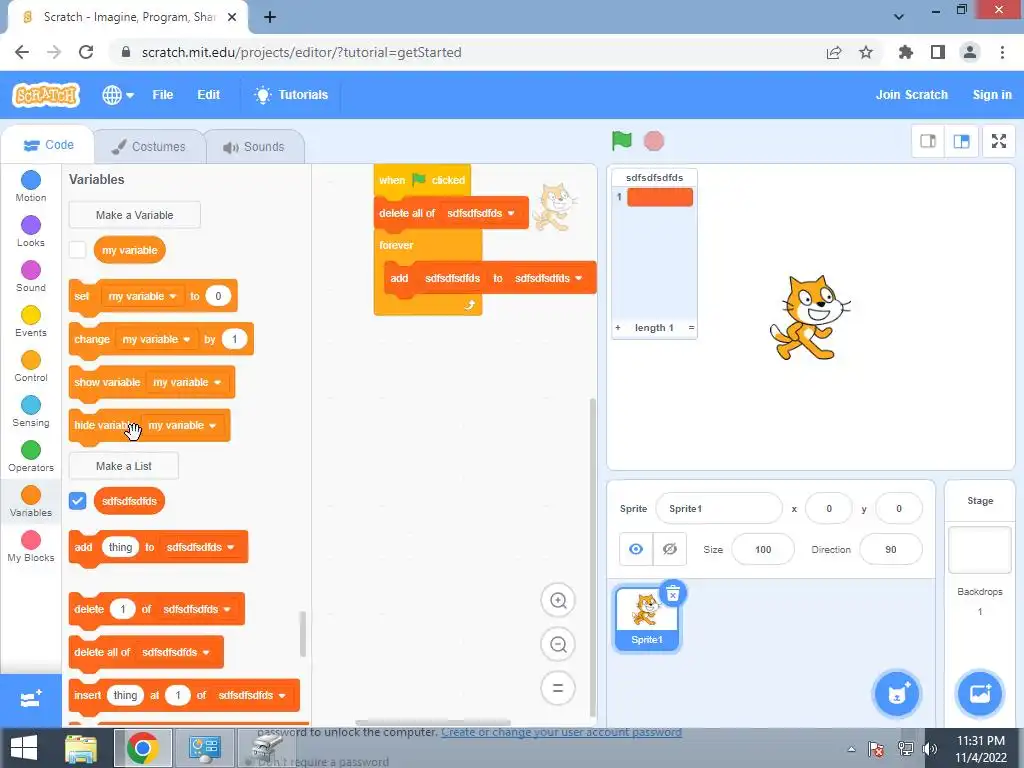Switch to the Costumes tab
The width and height of the screenshot is (1024, 768).
tap(148, 147)
